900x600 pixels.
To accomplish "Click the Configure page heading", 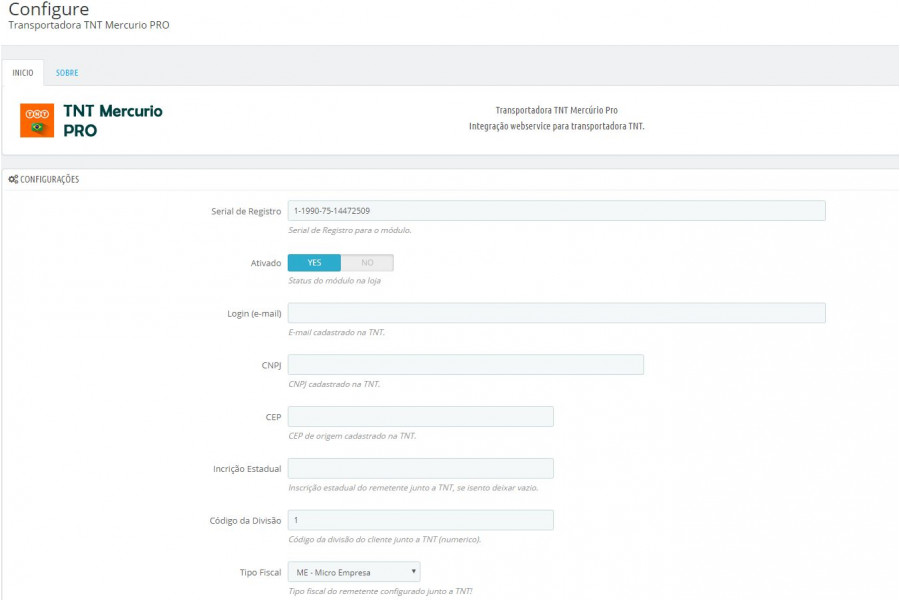I will pos(49,9).
